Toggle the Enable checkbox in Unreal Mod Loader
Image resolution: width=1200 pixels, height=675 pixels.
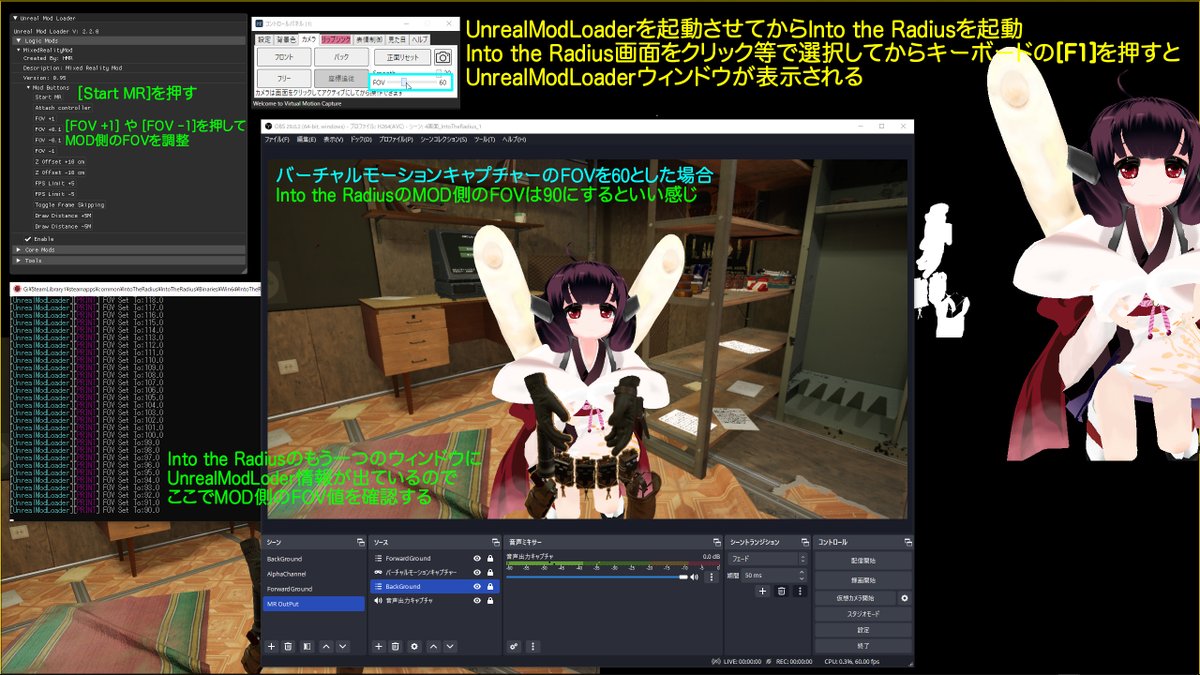28,239
